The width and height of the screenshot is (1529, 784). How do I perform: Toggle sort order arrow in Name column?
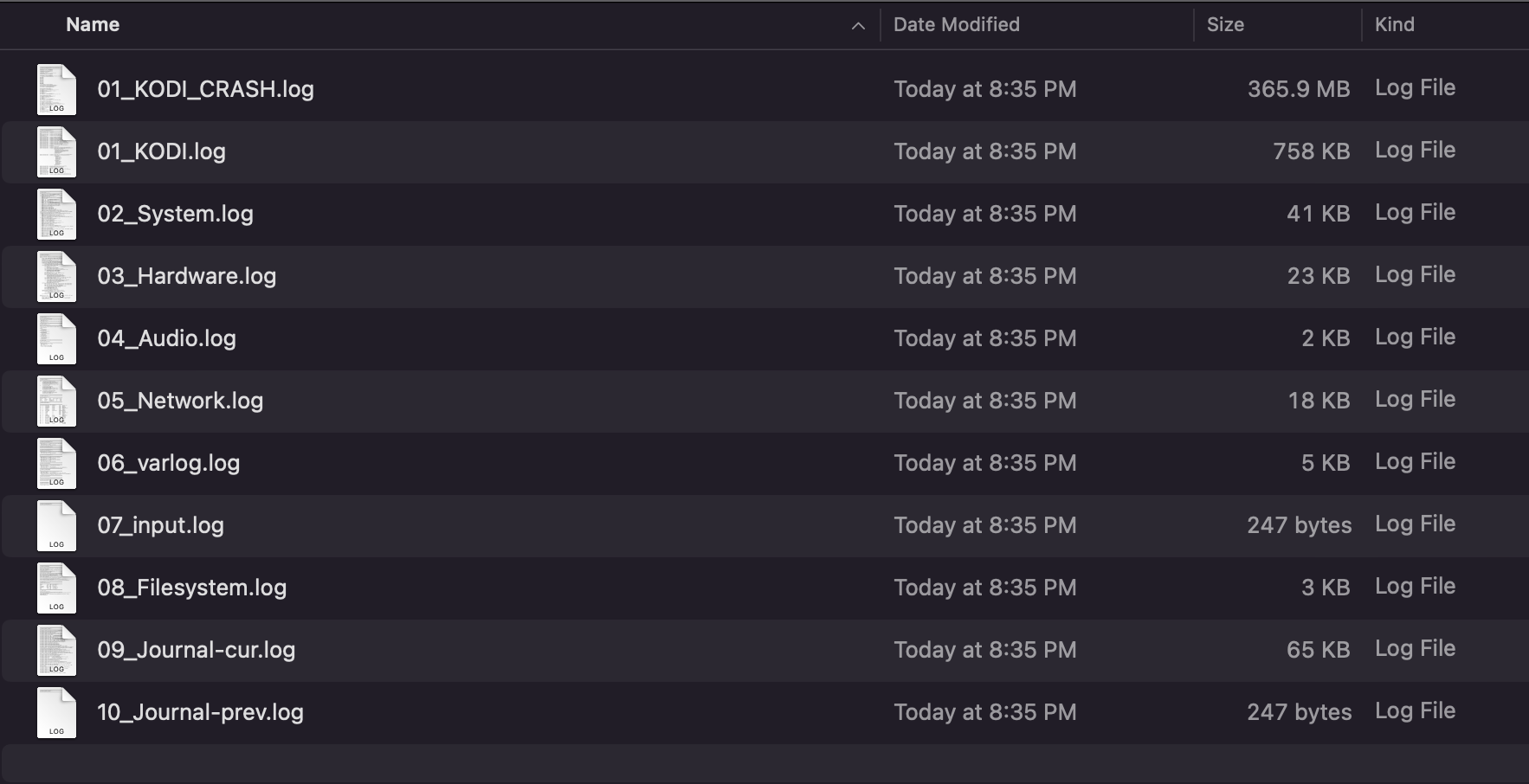pos(858,26)
